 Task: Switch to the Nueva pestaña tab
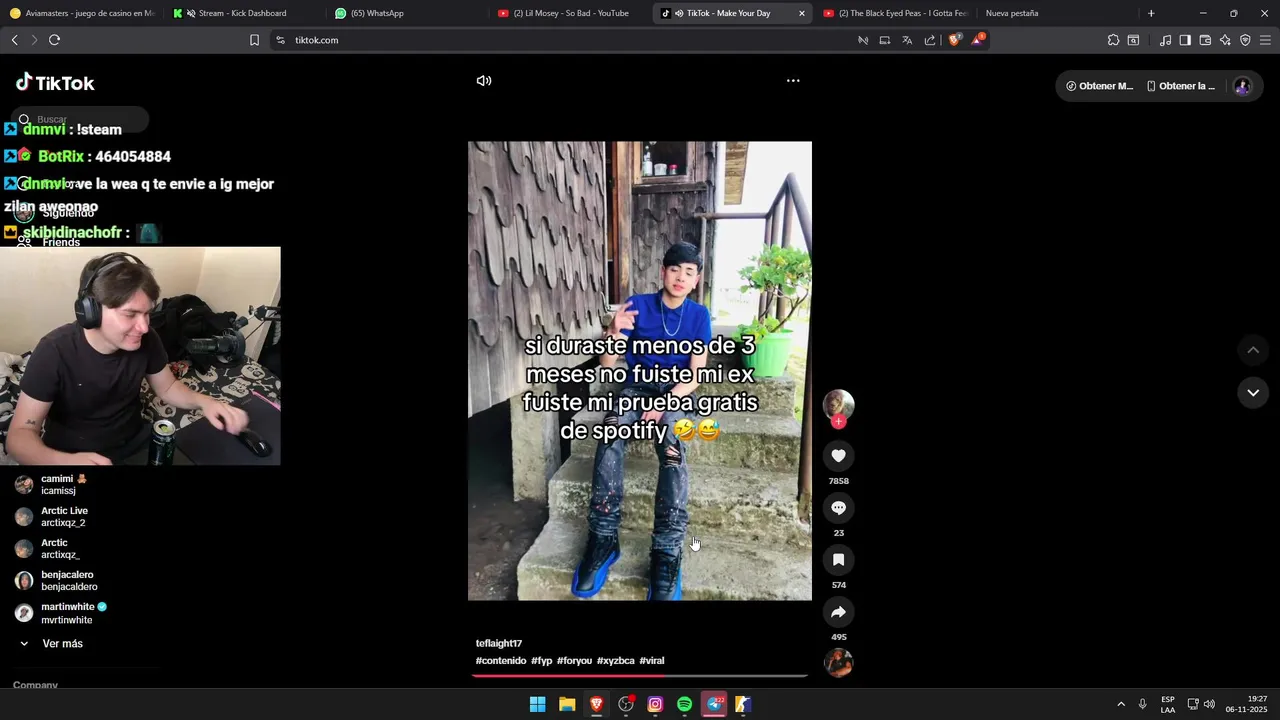click(x=1055, y=13)
